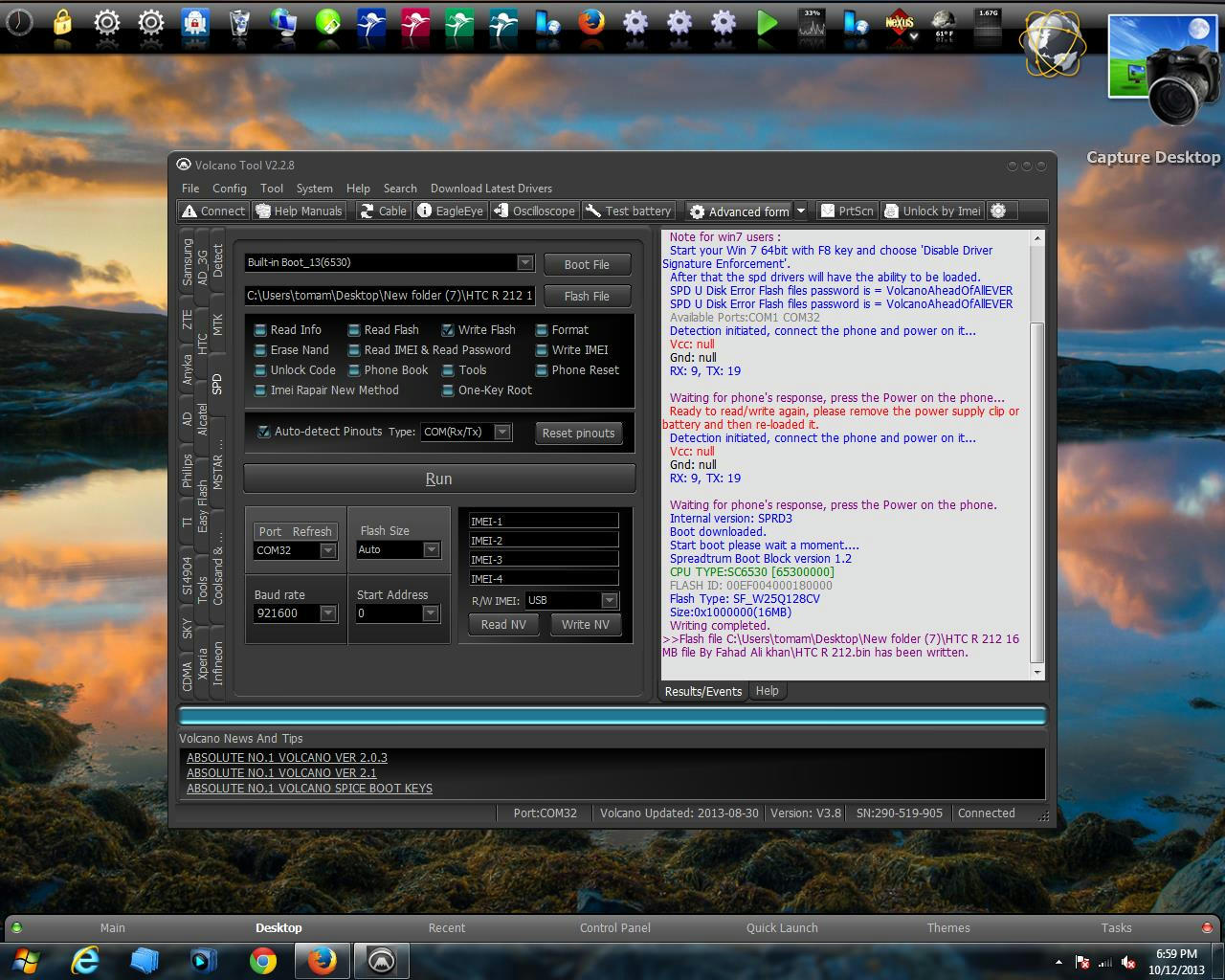1225x980 pixels.
Task: Launch the EagleEye tool
Action: 451,212
